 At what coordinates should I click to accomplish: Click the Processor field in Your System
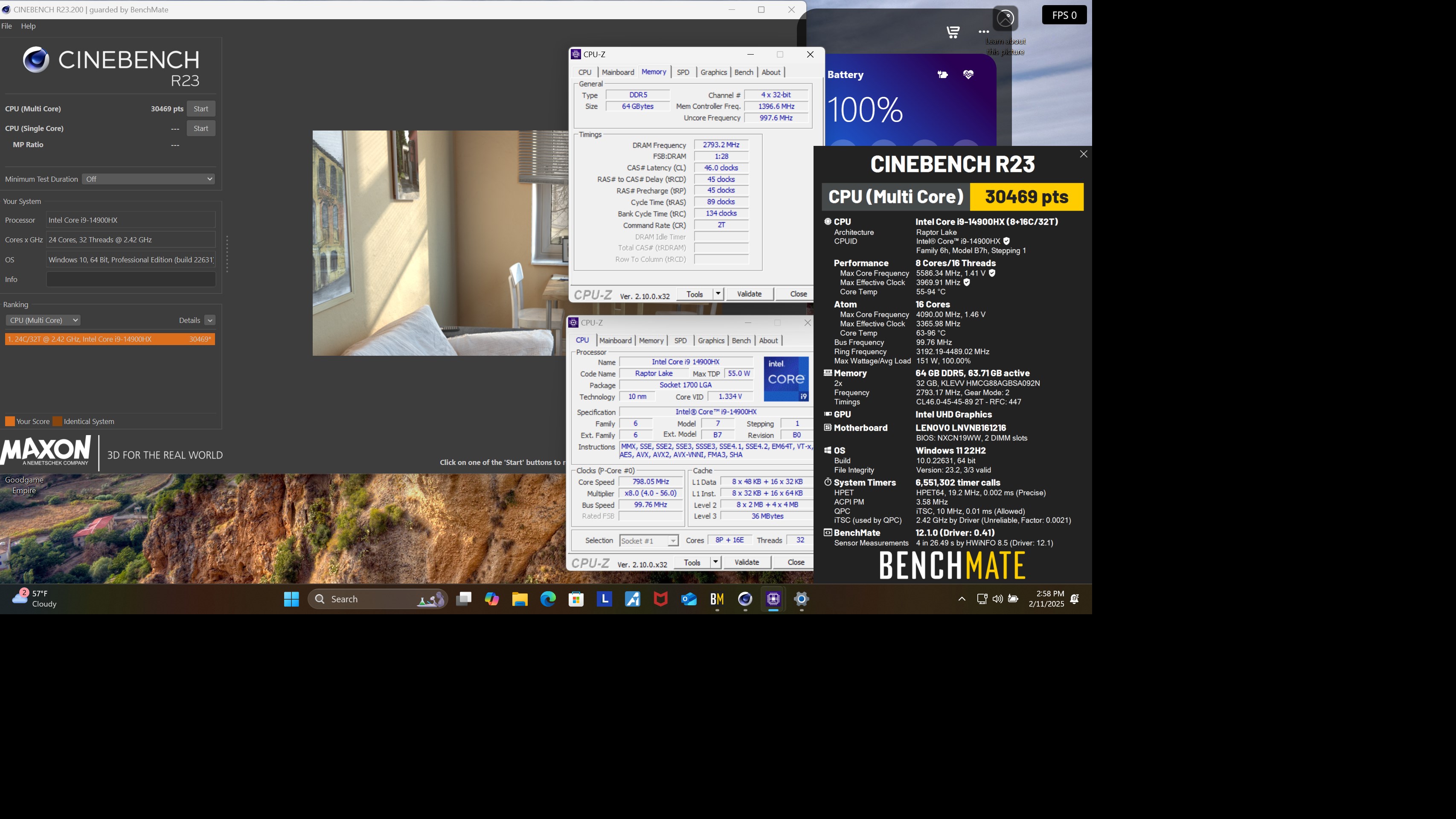[x=131, y=221]
